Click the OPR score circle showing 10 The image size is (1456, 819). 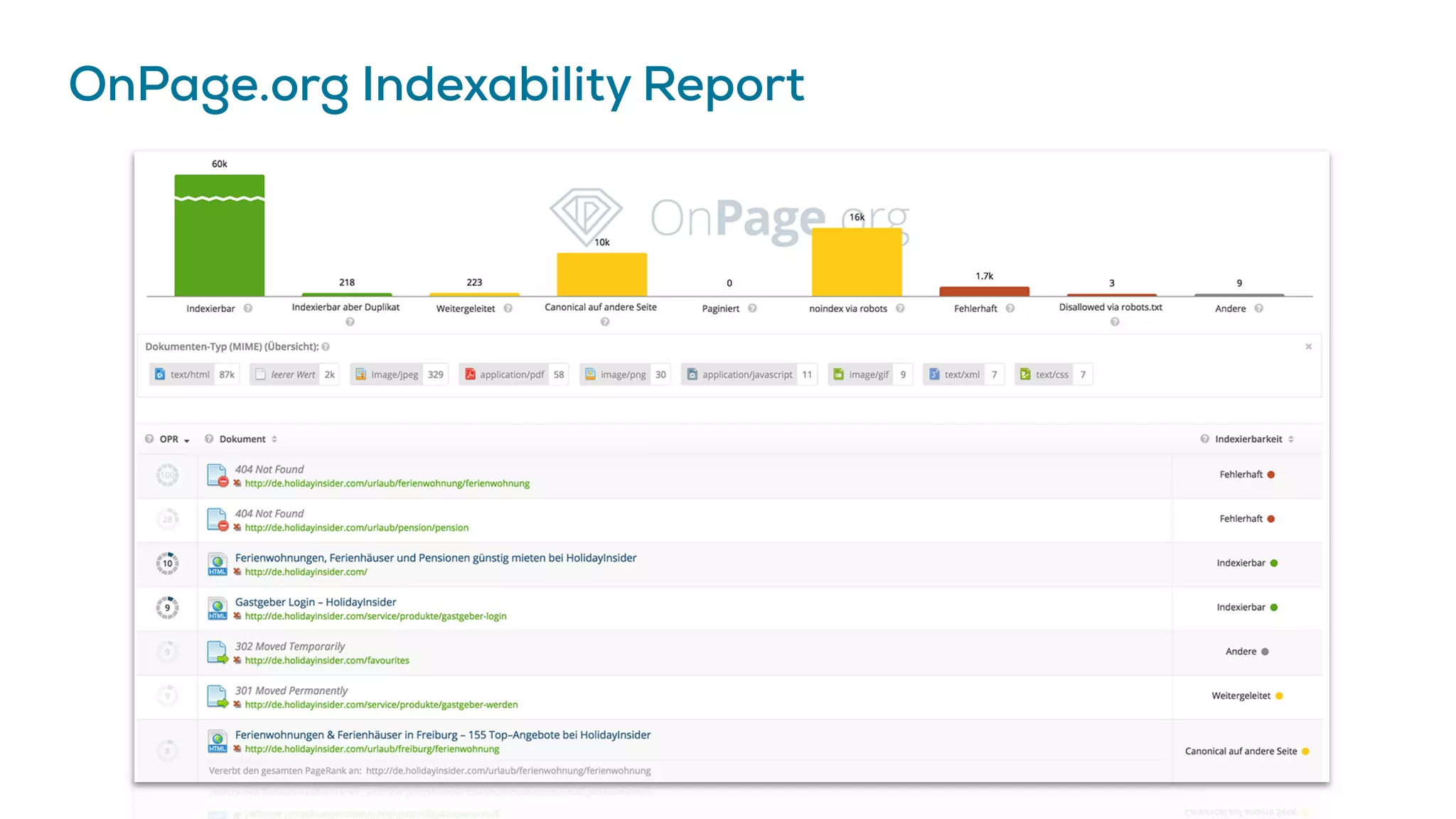point(168,564)
